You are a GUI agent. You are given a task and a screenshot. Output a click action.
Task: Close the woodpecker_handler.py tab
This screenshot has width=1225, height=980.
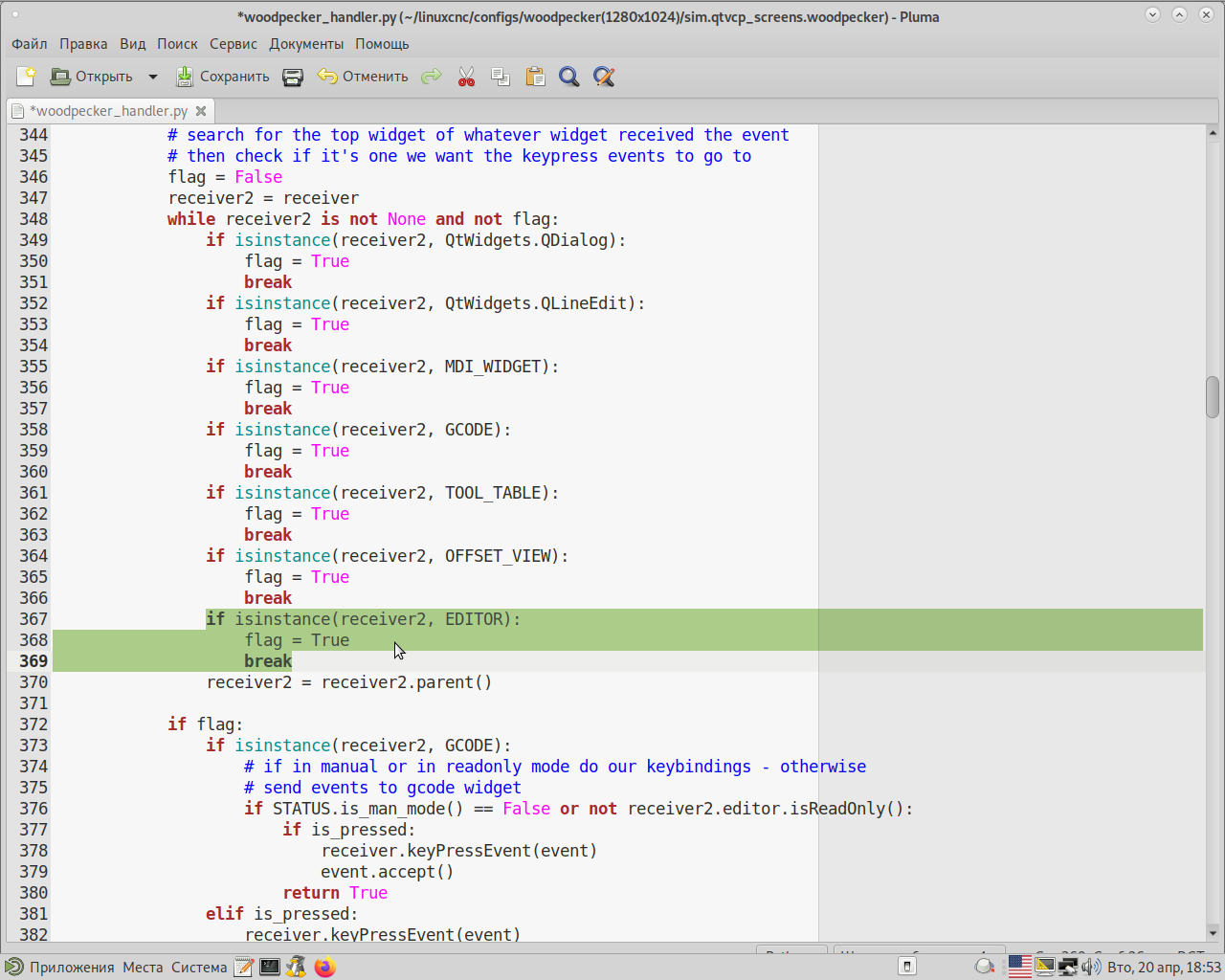click(201, 111)
